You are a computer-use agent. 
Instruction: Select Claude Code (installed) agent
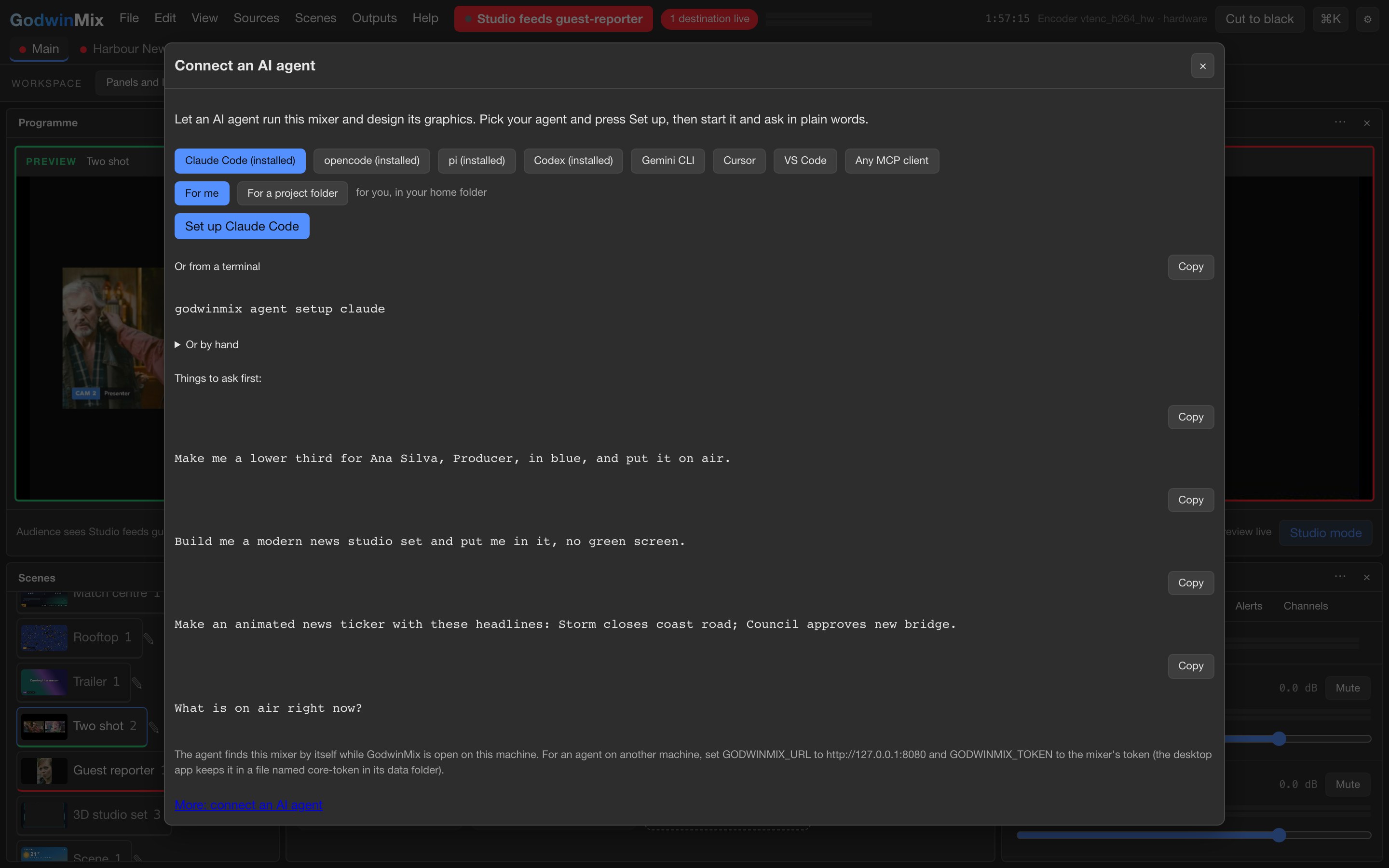(x=240, y=161)
